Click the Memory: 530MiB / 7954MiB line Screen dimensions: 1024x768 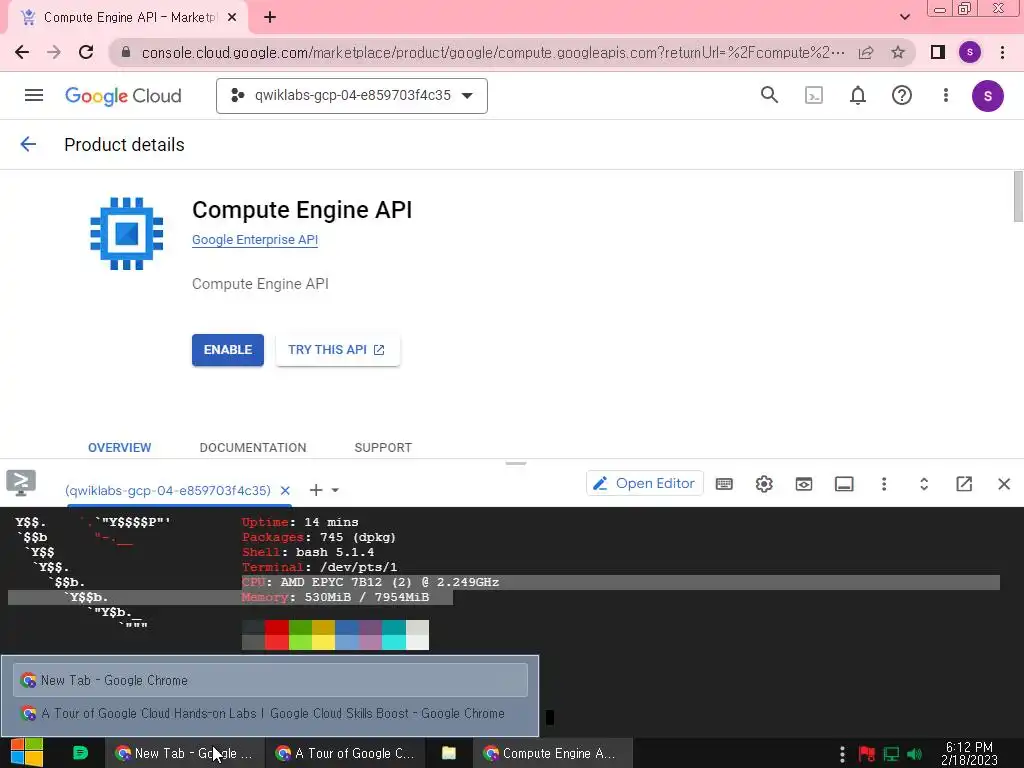click(x=336, y=597)
